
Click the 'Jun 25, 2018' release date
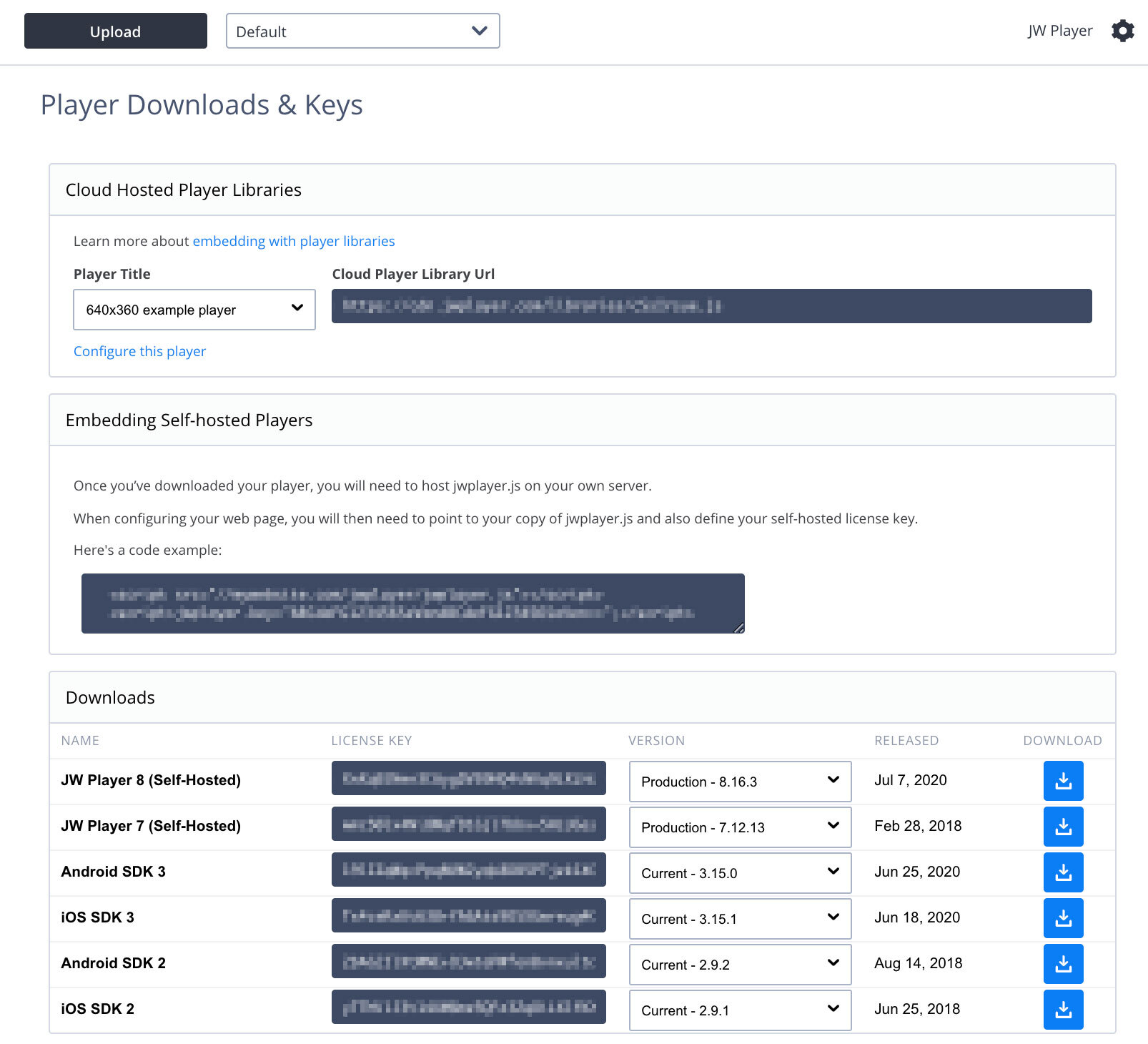917,1009
